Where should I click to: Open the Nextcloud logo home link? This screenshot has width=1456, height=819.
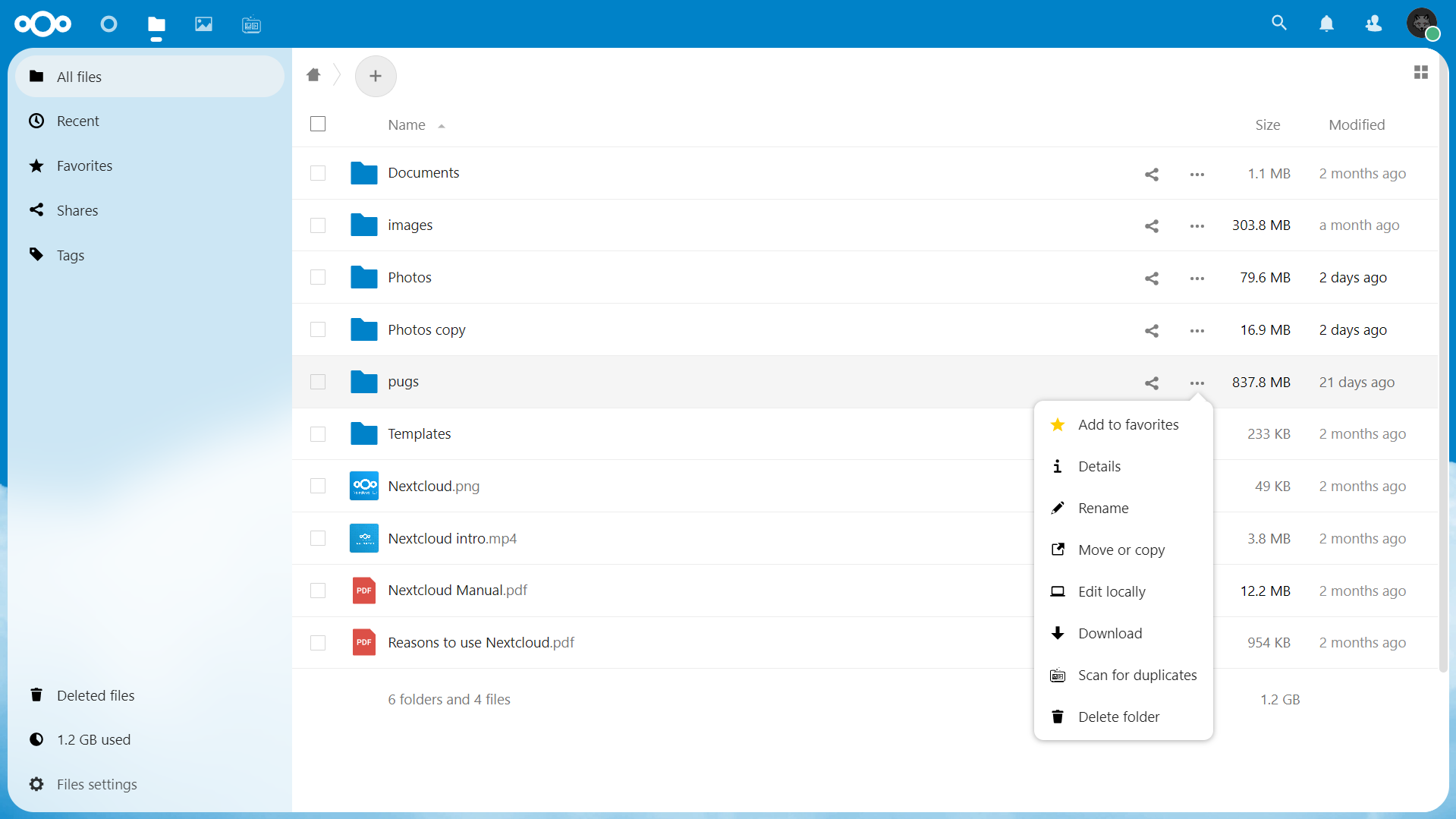pyautogui.click(x=43, y=24)
